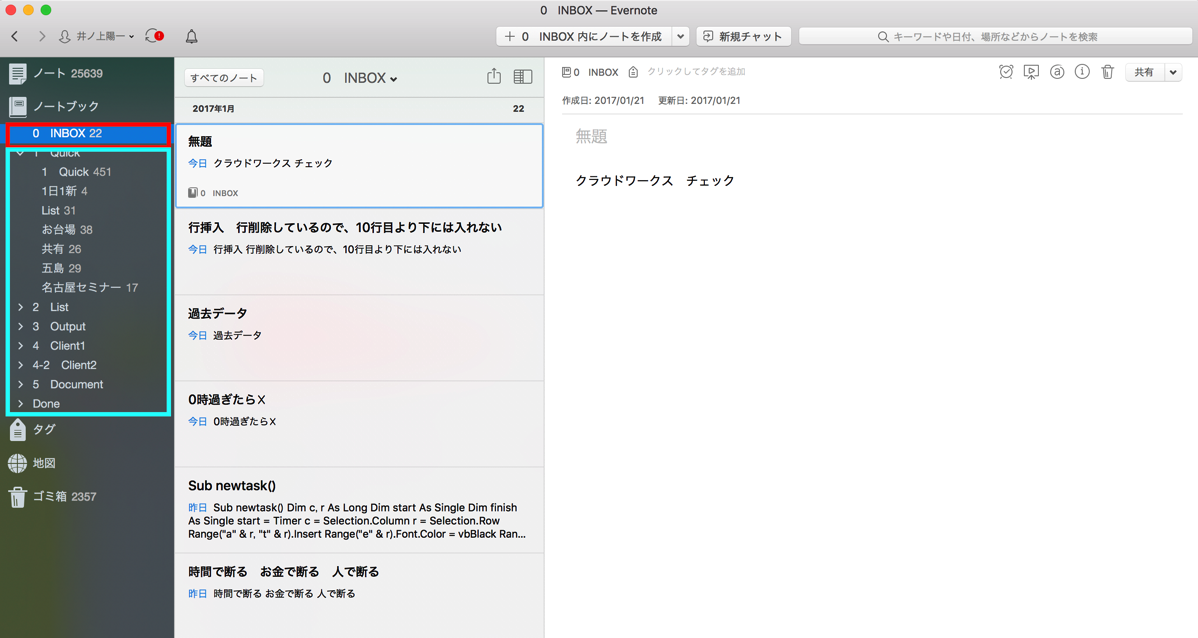Show note info icon
Image resolution: width=1198 pixels, height=638 pixels.
pos(1082,72)
